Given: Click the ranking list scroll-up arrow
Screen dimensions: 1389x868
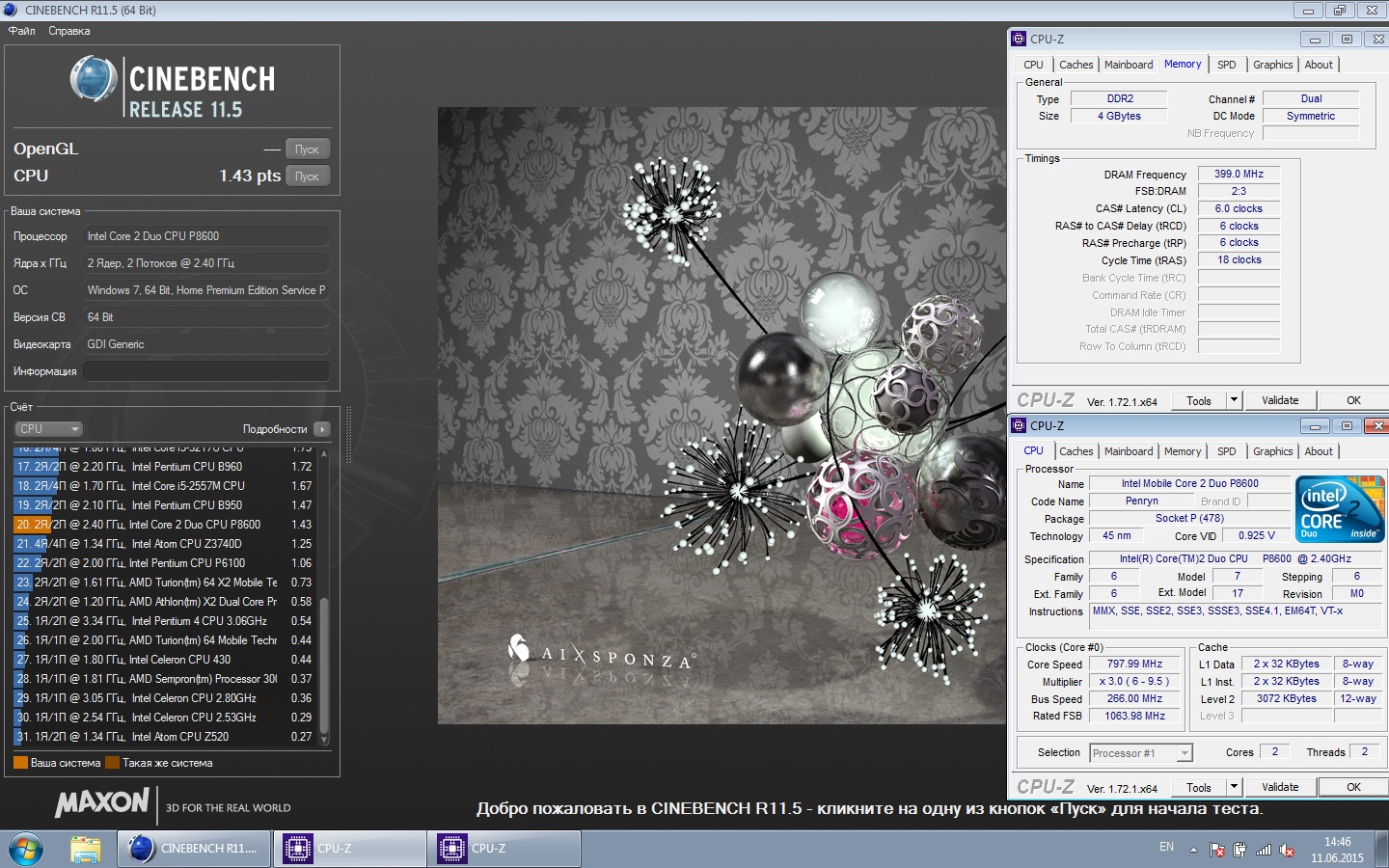Looking at the screenshot, I should tap(324, 452).
